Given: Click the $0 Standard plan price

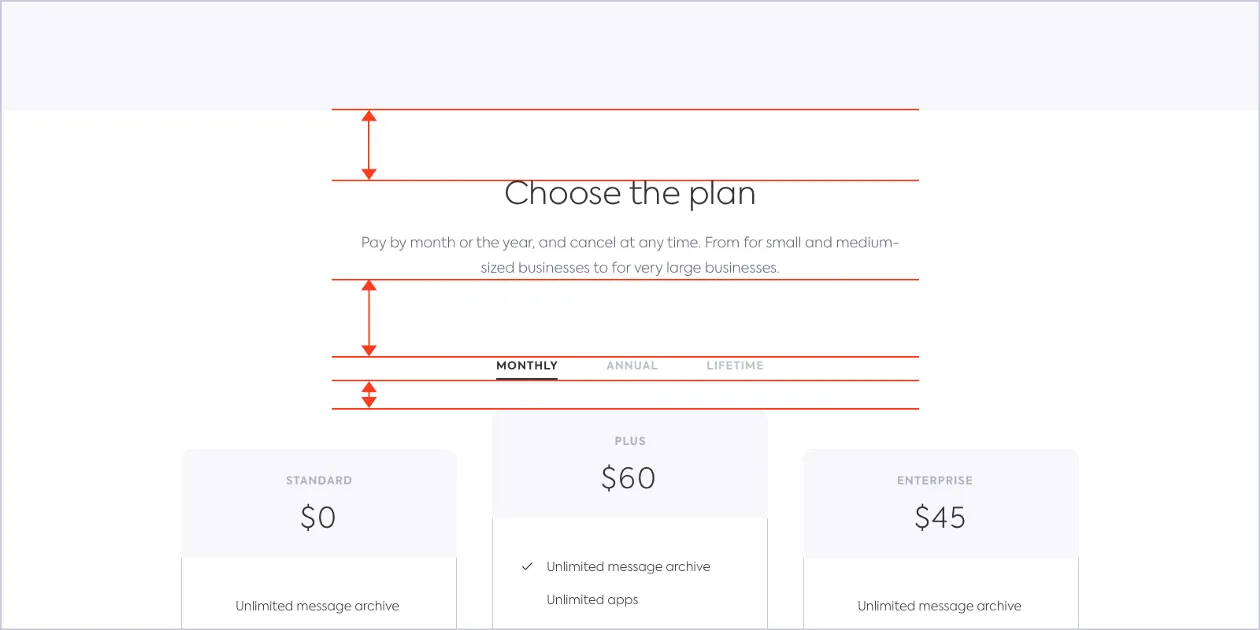Looking at the screenshot, I should 318,517.
